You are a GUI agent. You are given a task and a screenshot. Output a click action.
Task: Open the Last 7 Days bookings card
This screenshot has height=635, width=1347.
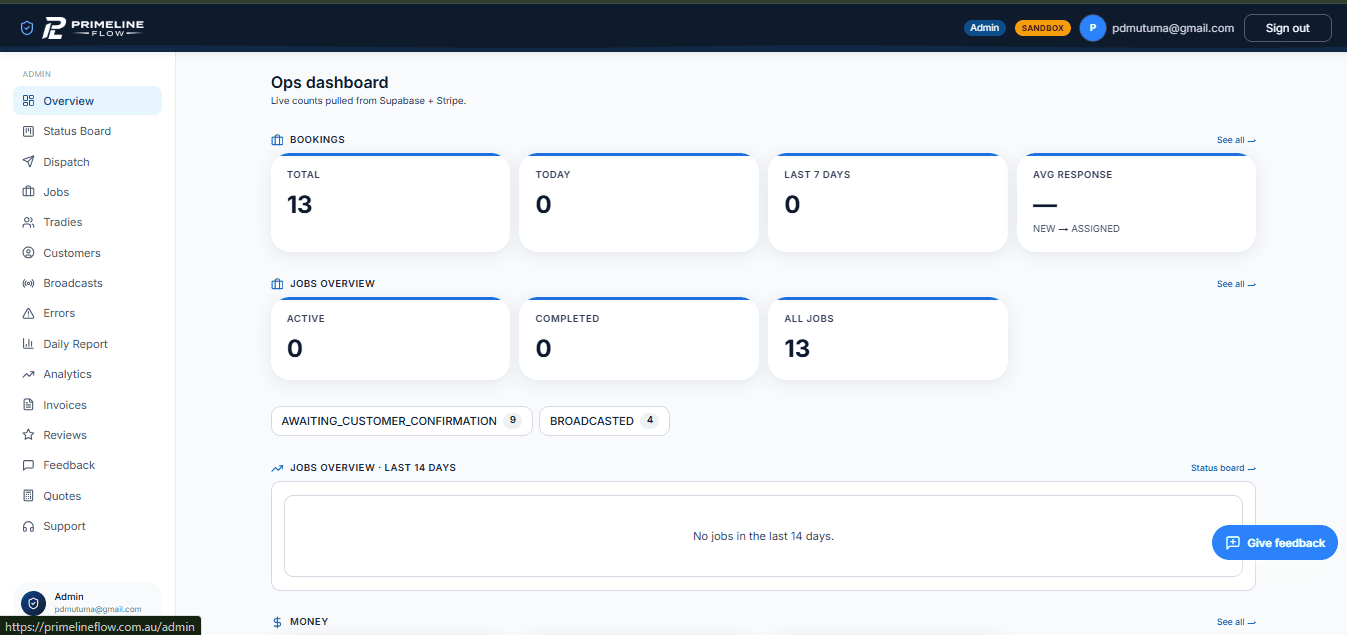pos(887,203)
